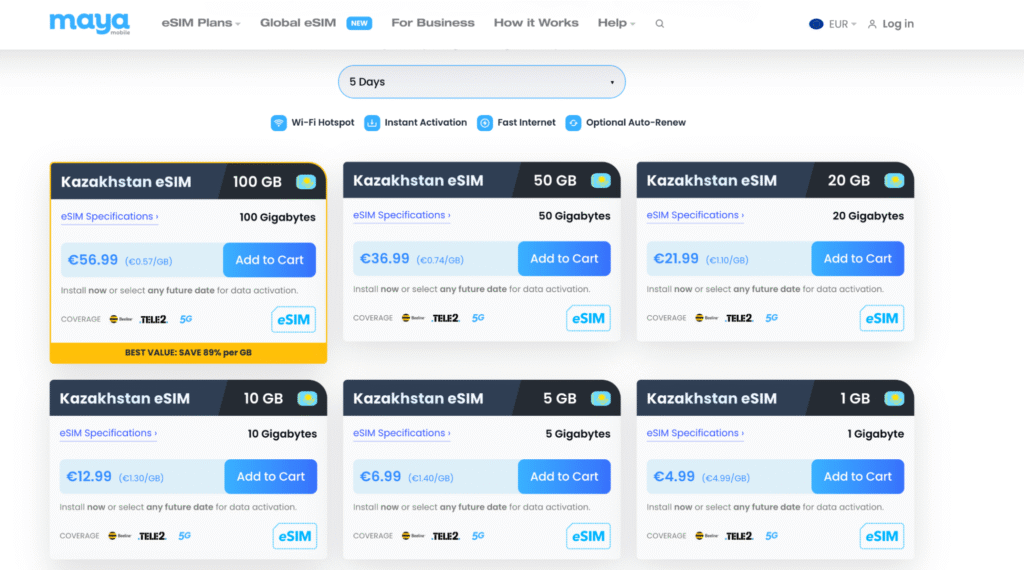Click the €4.99 price
Screen dimensions: 1024x570
click(x=674, y=477)
